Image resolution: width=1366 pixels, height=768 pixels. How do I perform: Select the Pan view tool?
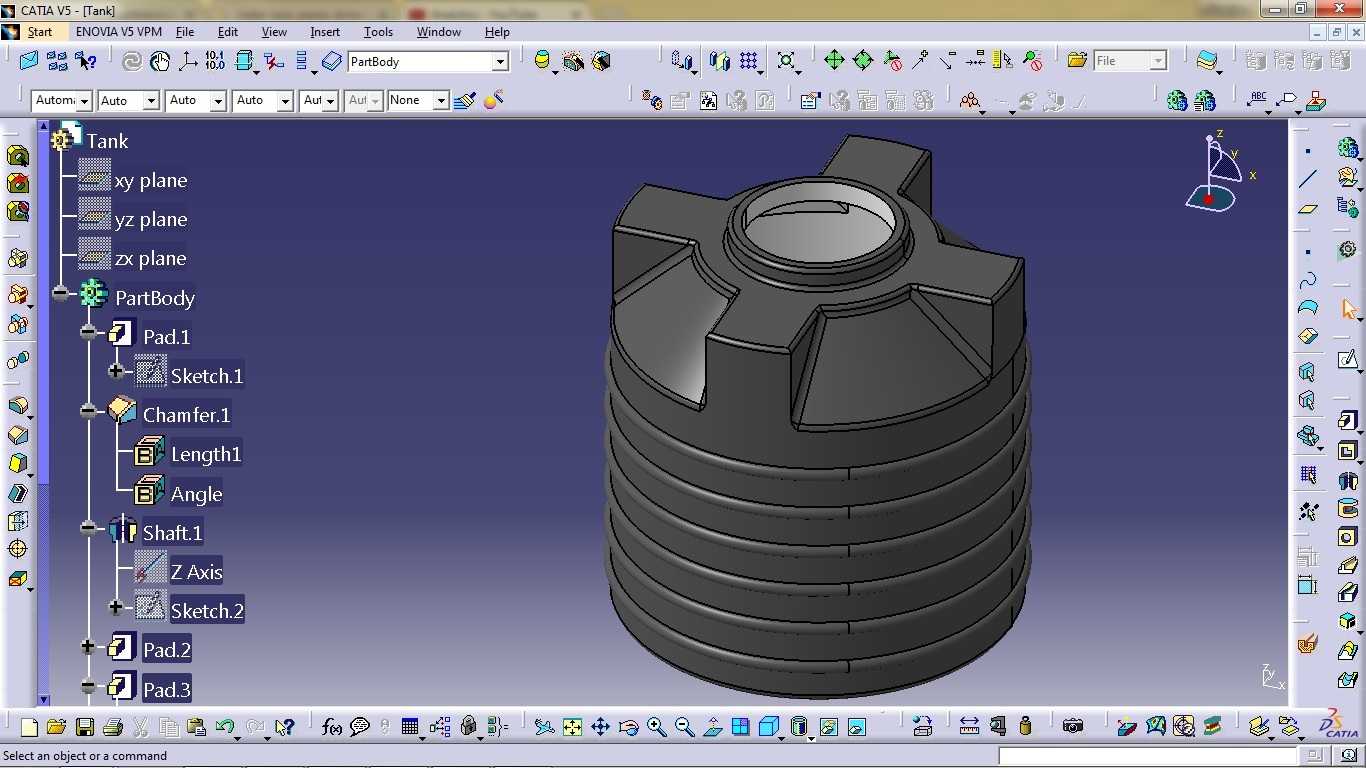coord(600,727)
